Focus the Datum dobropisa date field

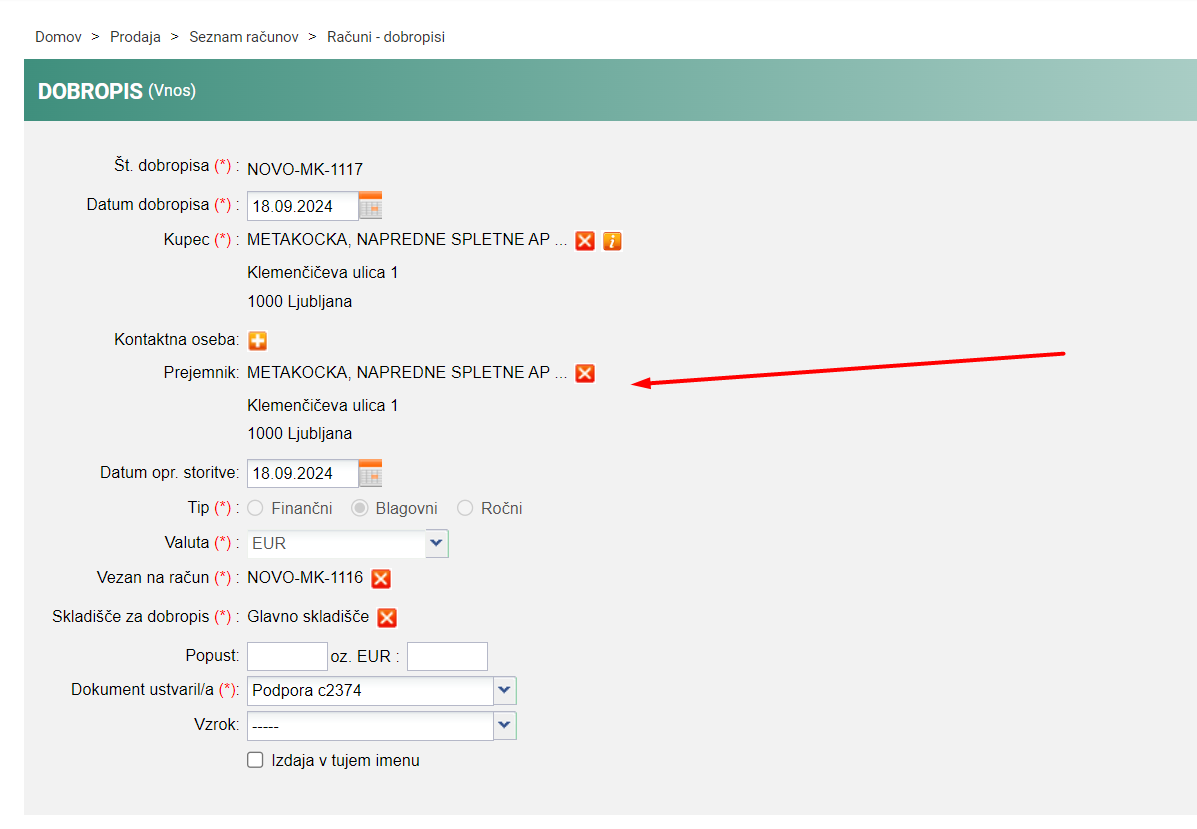click(303, 206)
